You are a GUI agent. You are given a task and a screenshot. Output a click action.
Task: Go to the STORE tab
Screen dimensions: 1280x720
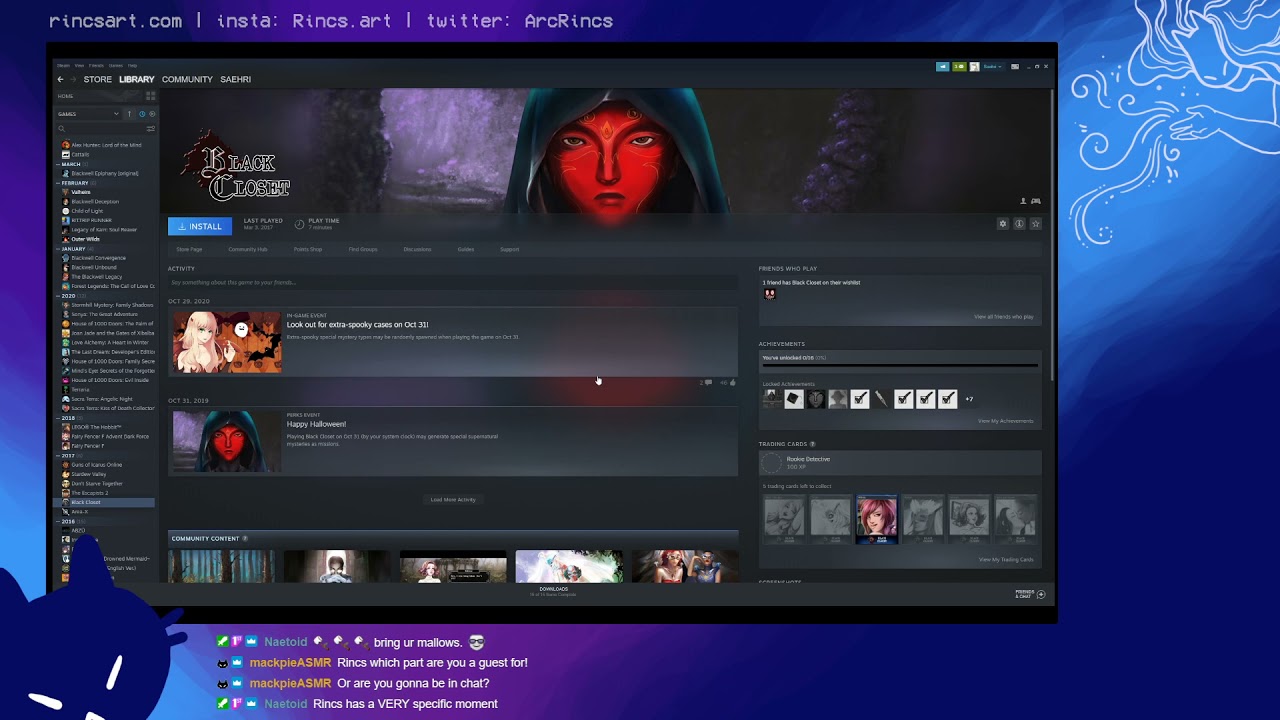(98, 79)
